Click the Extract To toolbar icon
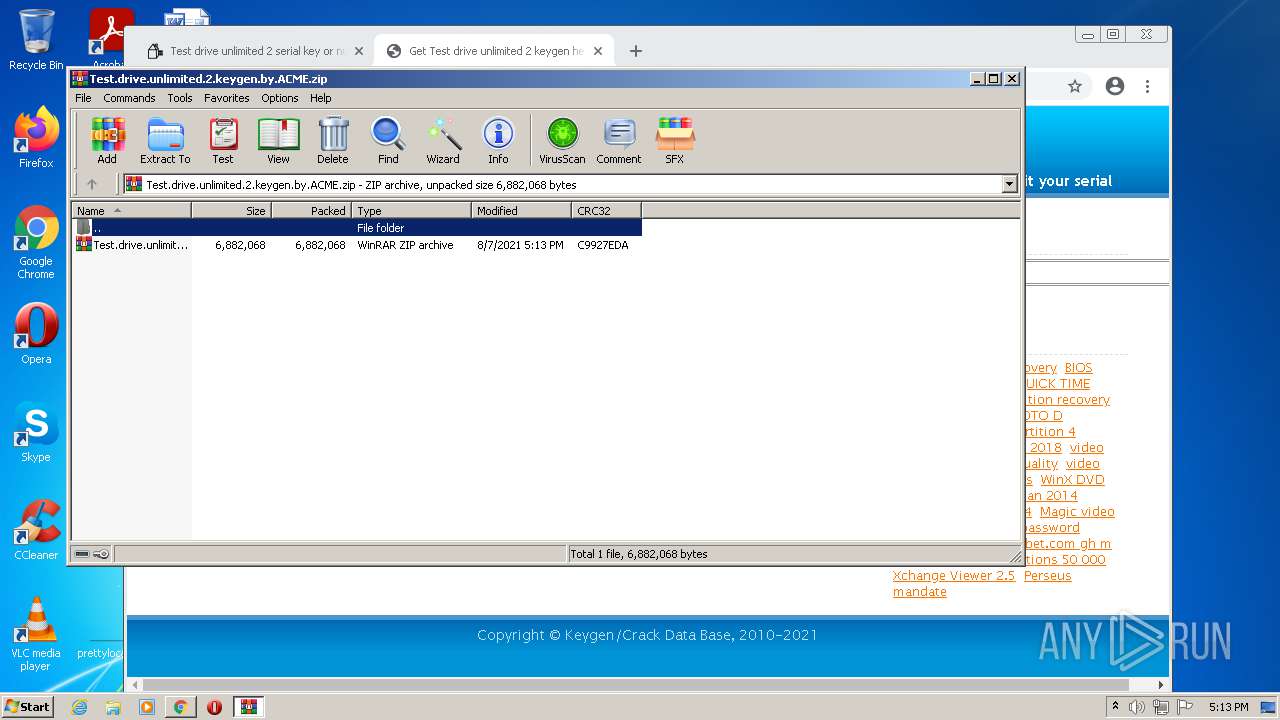The height and width of the screenshot is (720, 1280). [x=165, y=140]
